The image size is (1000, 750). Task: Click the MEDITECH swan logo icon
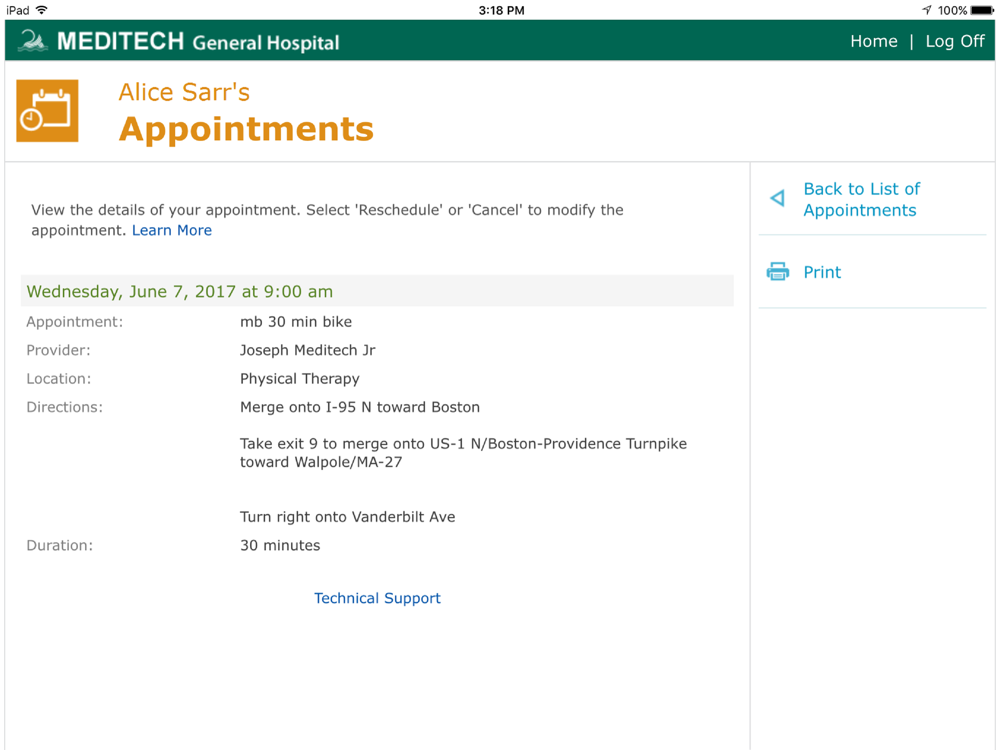click(x=33, y=41)
